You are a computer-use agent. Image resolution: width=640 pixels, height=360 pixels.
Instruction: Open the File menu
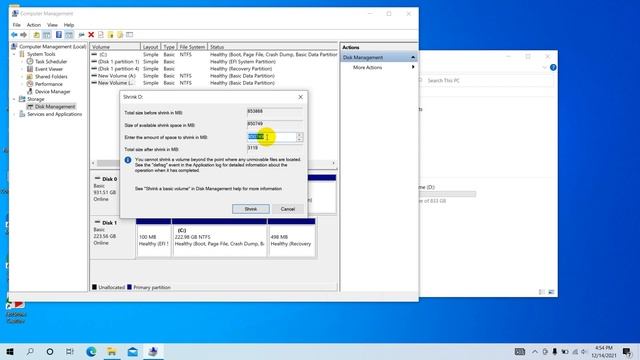point(17,25)
